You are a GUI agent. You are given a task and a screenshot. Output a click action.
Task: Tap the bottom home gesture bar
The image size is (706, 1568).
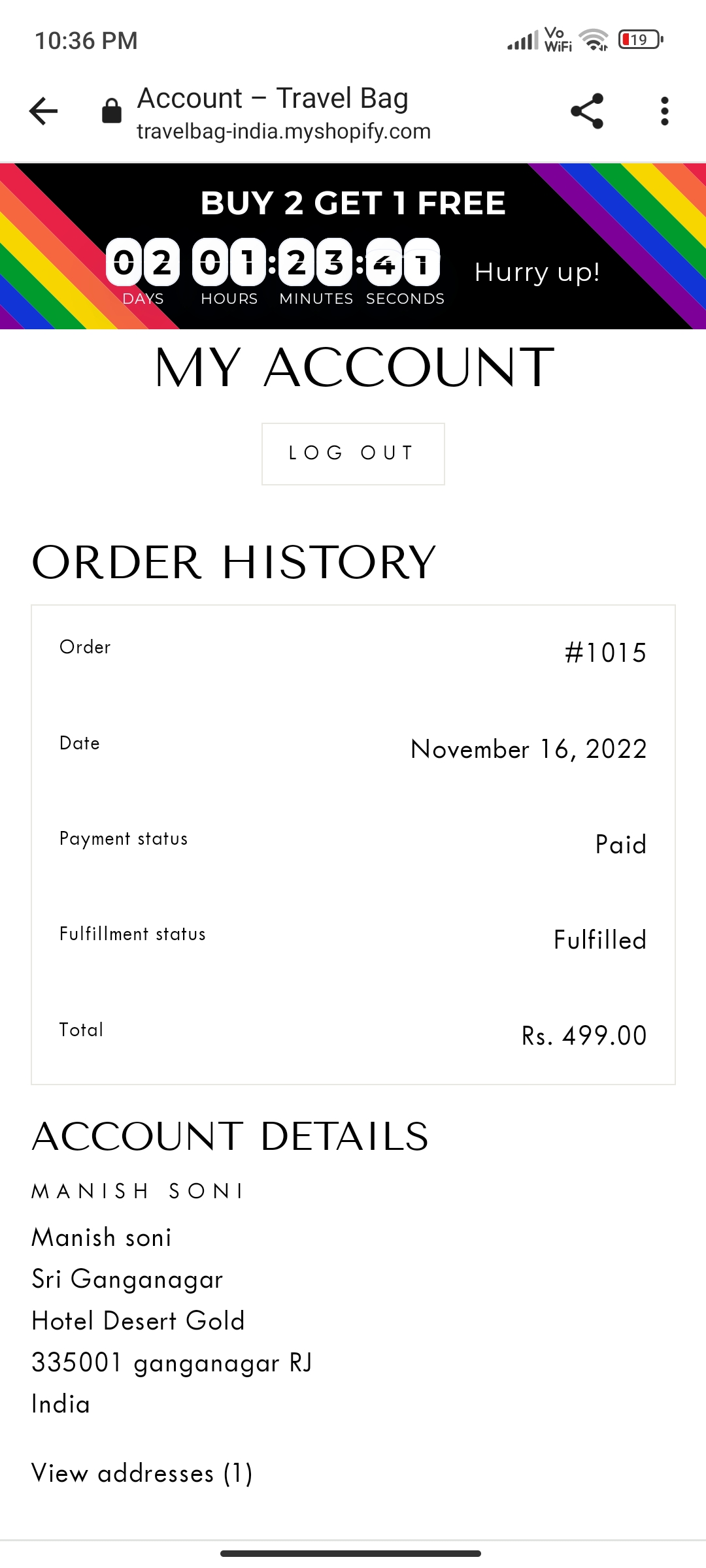pyautogui.click(x=351, y=1553)
